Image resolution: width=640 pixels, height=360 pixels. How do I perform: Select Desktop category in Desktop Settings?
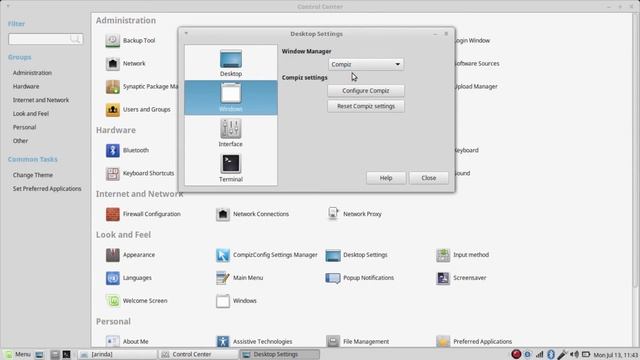[x=231, y=63]
